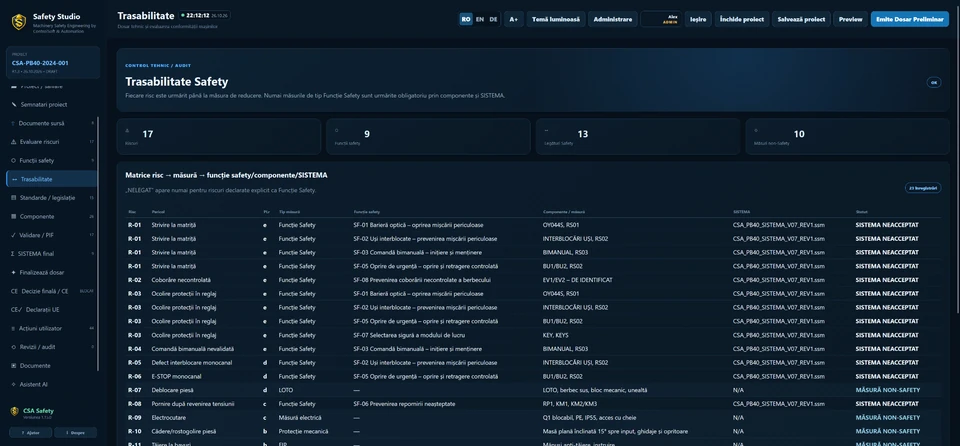
Task: Click R-06 E-STOP monocanal cell
Action: point(176,376)
